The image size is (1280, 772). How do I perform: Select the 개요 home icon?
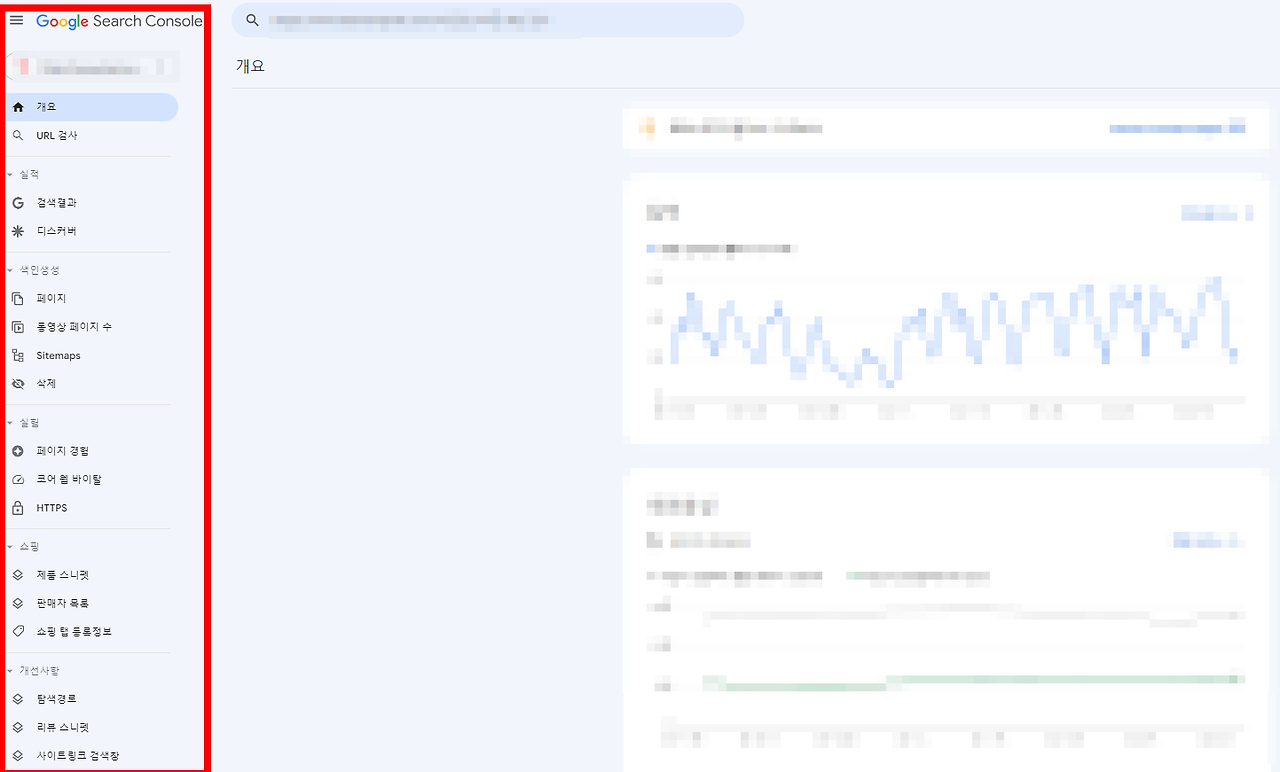coord(18,107)
